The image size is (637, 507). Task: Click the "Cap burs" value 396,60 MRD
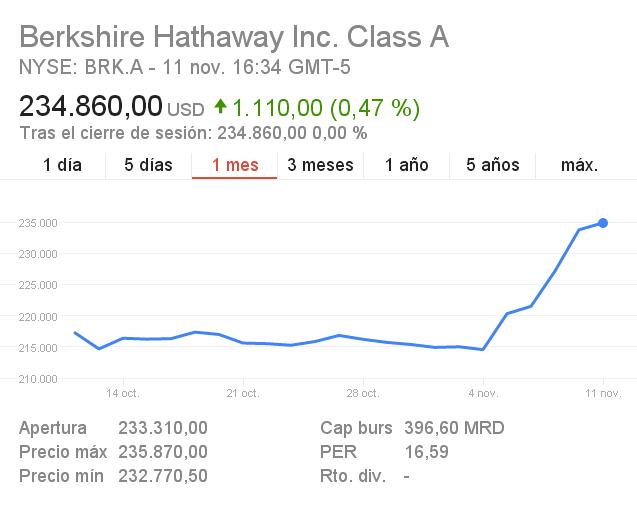(x=454, y=428)
